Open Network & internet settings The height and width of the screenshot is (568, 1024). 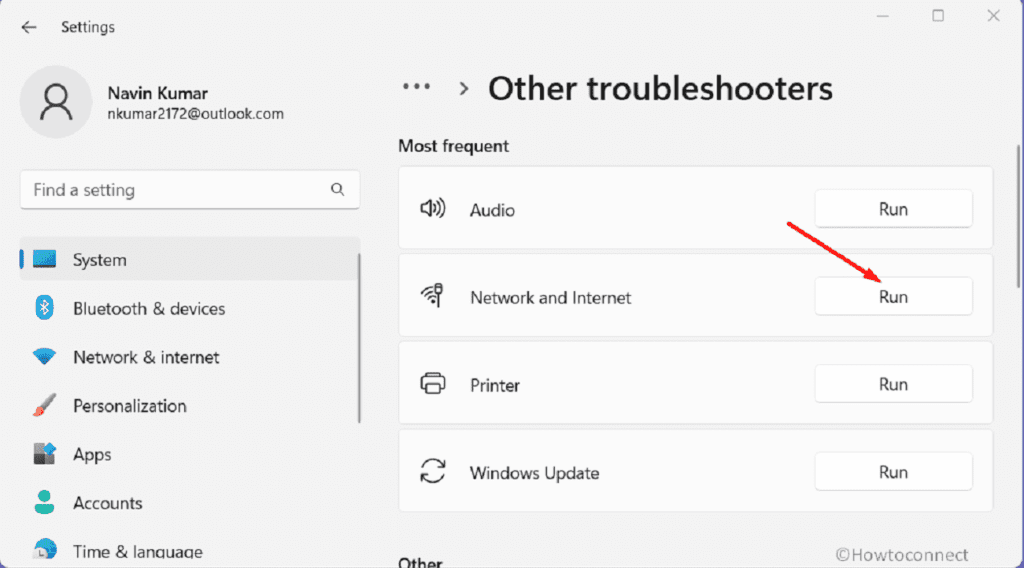tap(189, 357)
